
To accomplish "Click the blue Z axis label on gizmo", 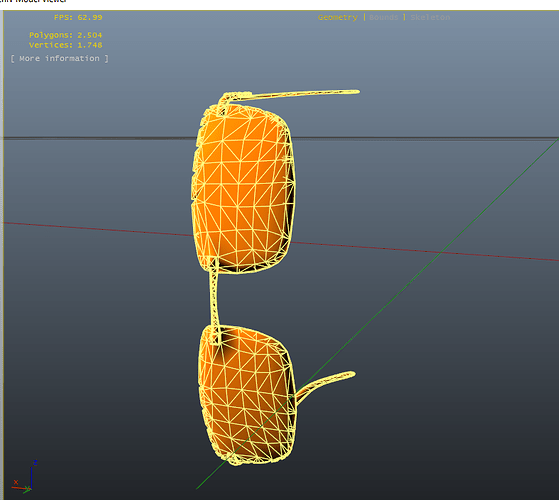I will [x=35, y=463].
